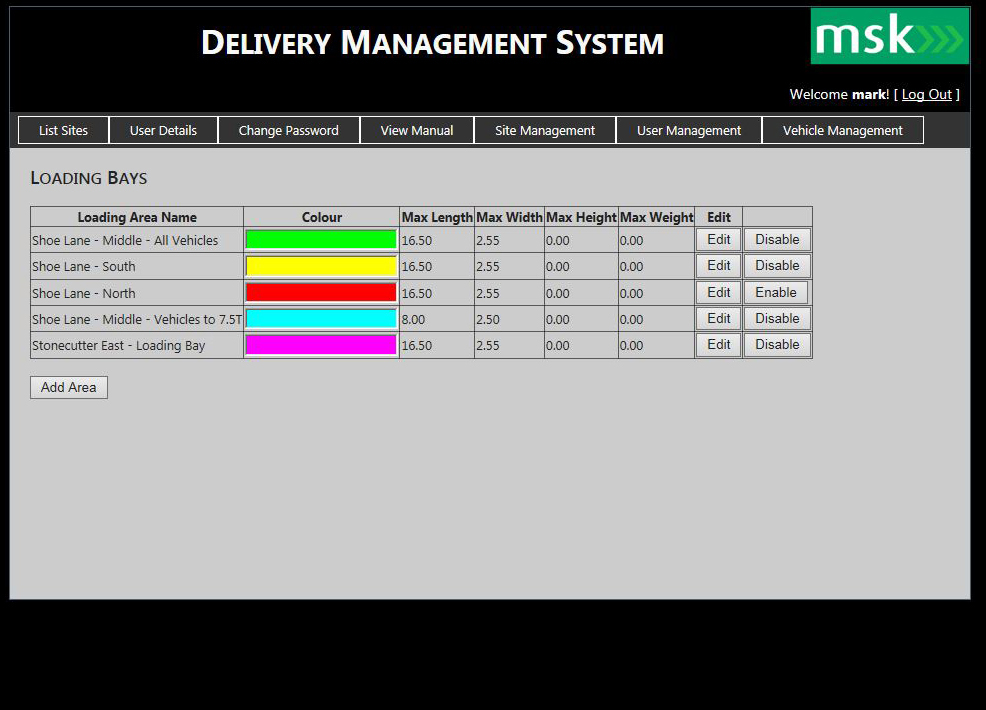The height and width of the screenshot is (710, 986).
Task: Click the green colour swatch
Action: (x=321, y=240)
